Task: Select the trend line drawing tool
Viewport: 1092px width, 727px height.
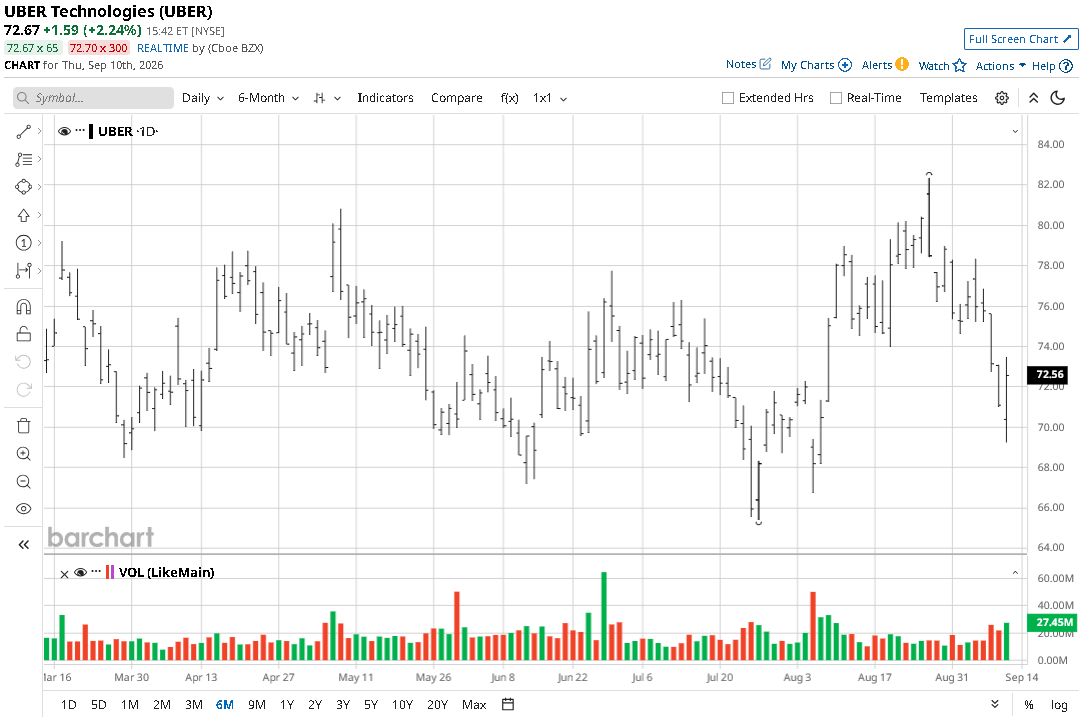Action: click(24, 132)
